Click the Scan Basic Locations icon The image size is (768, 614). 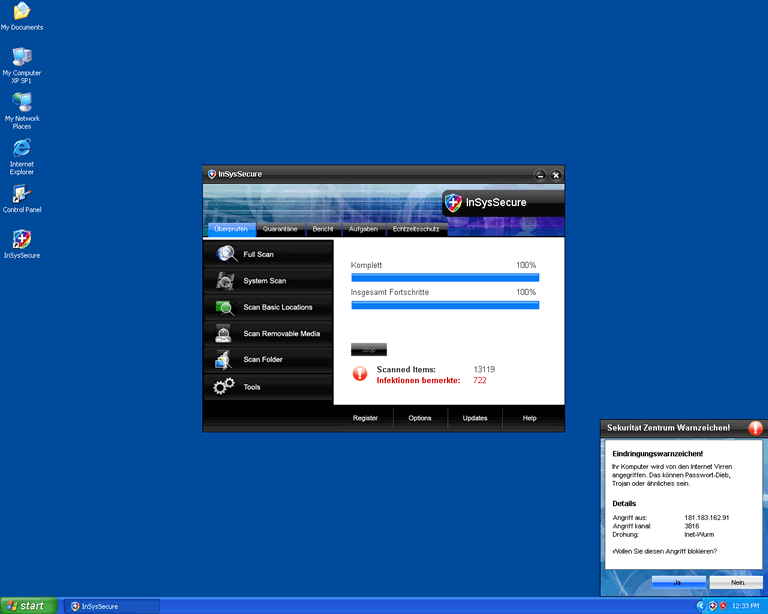[x=225, y=307]
